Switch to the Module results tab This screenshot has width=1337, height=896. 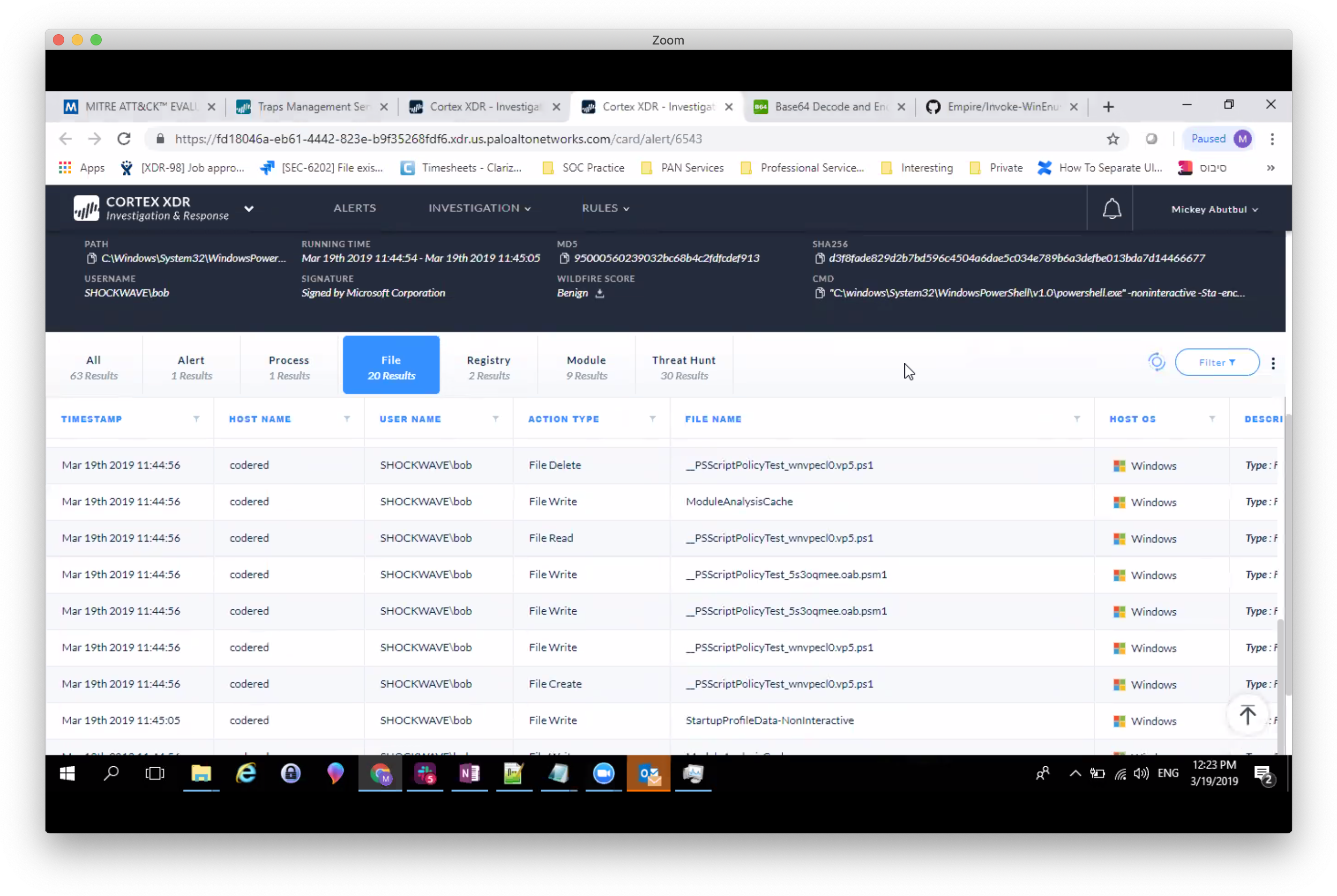tap(586, 367)
